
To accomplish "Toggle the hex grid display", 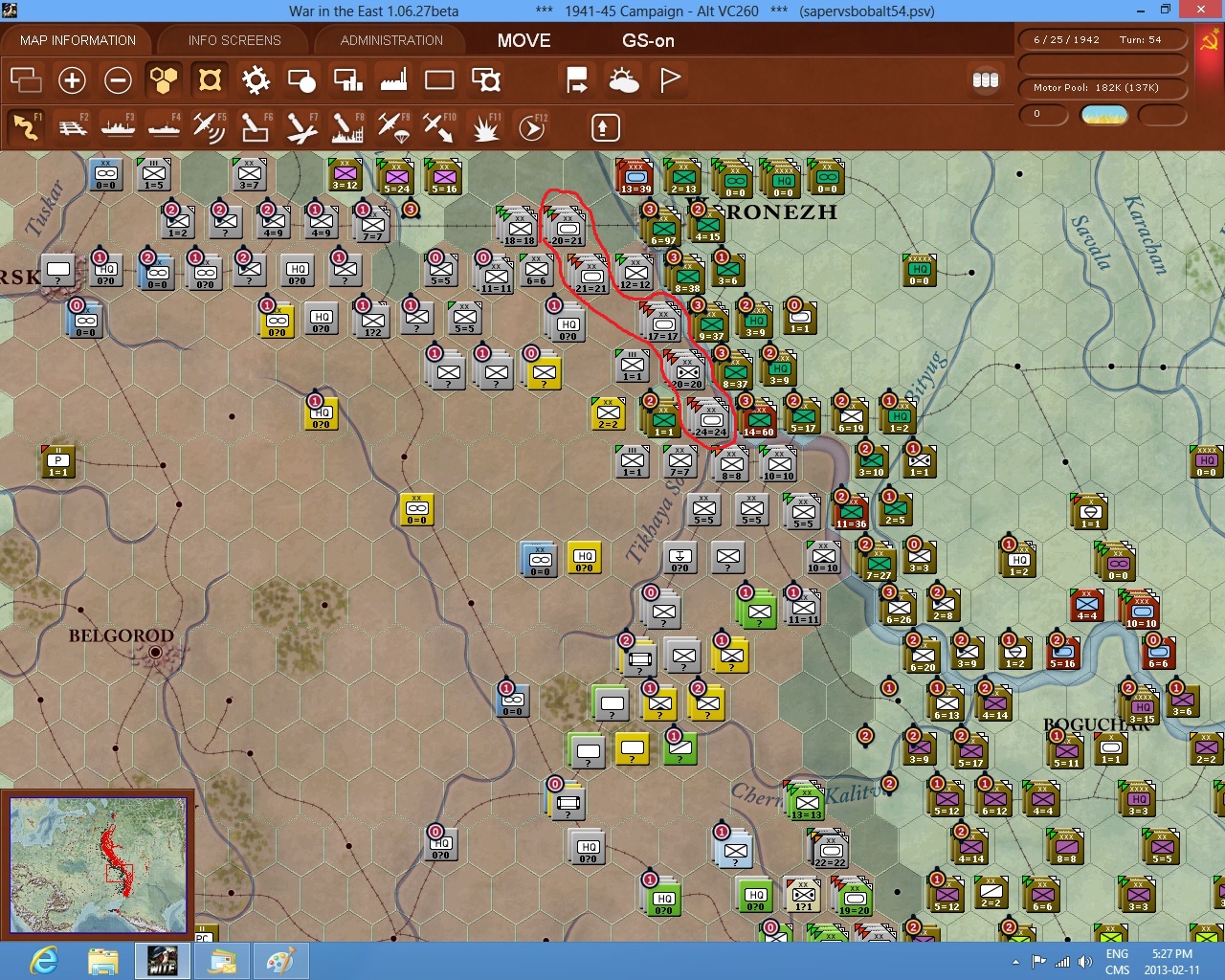I will 164,79.
